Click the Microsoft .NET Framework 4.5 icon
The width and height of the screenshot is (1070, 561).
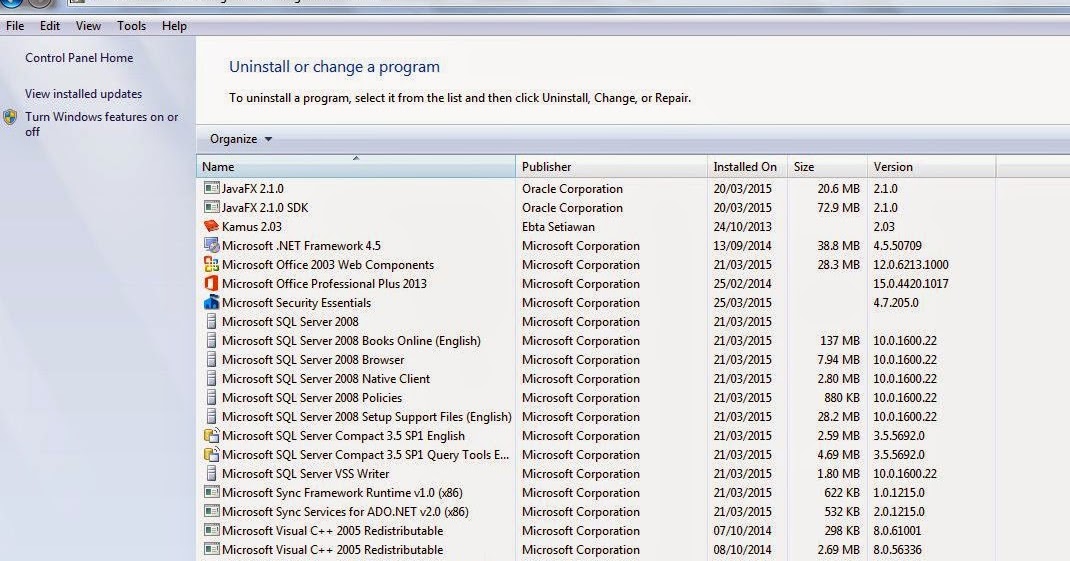tap(212, 245)
